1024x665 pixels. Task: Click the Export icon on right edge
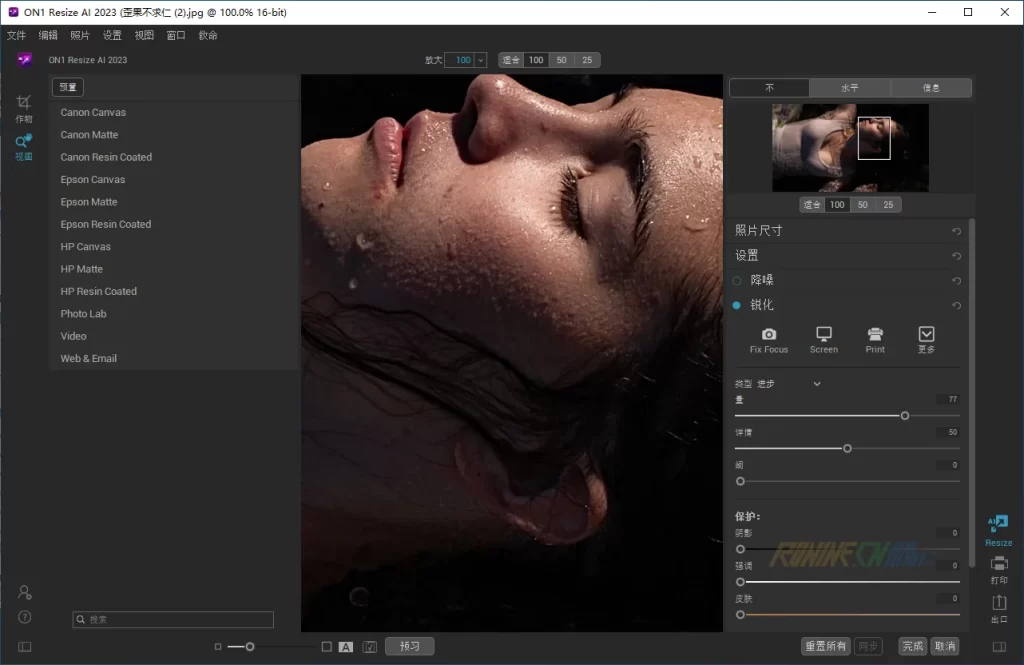(x=998, y=603)
